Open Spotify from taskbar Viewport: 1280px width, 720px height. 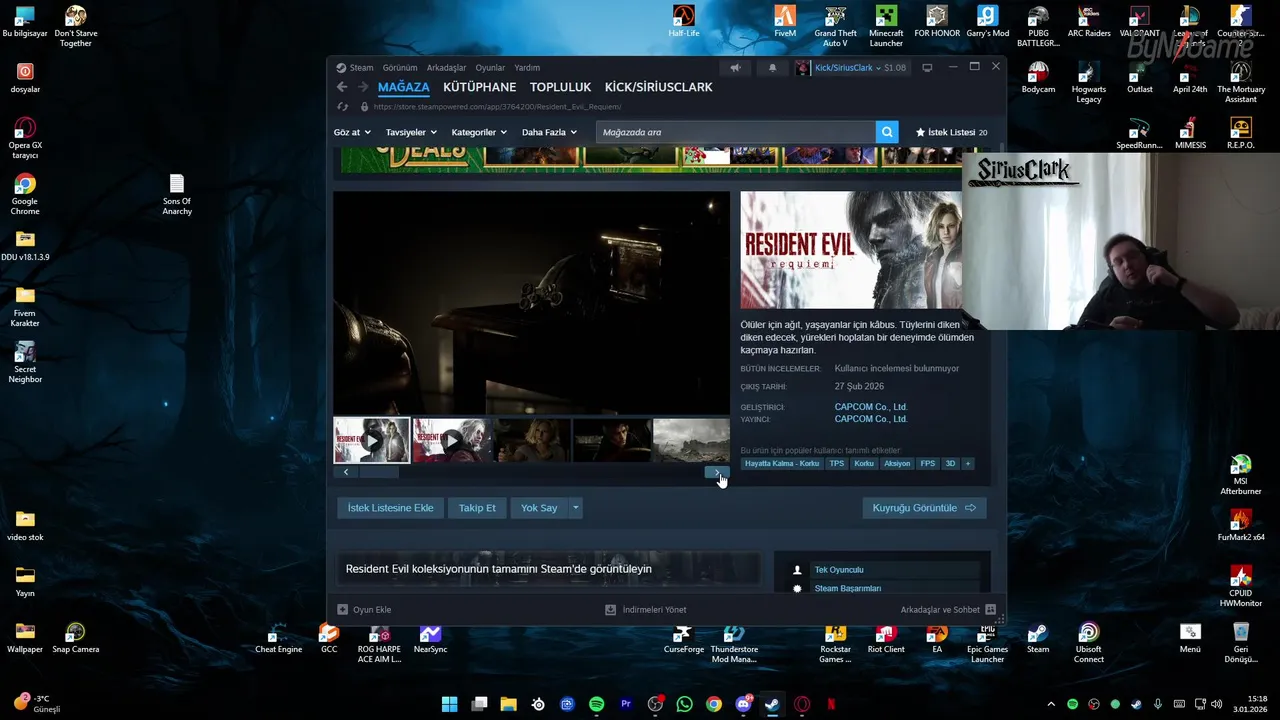(x=597, y=704)
